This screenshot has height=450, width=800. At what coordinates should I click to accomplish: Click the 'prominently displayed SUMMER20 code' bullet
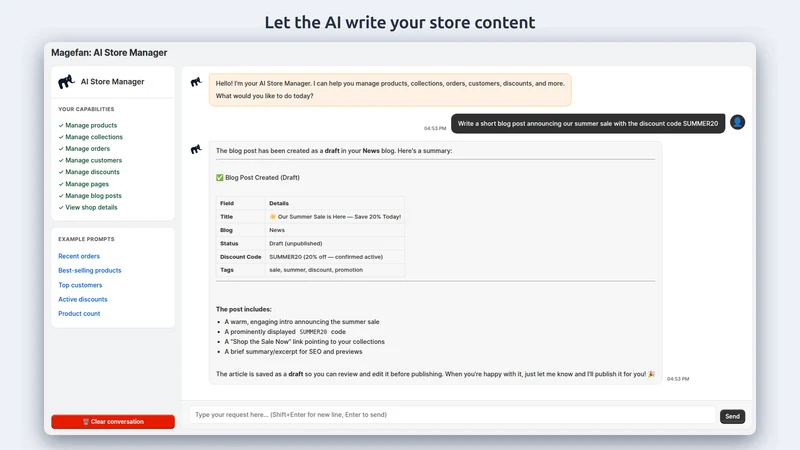pyautogui.click(x=285, y=332)
